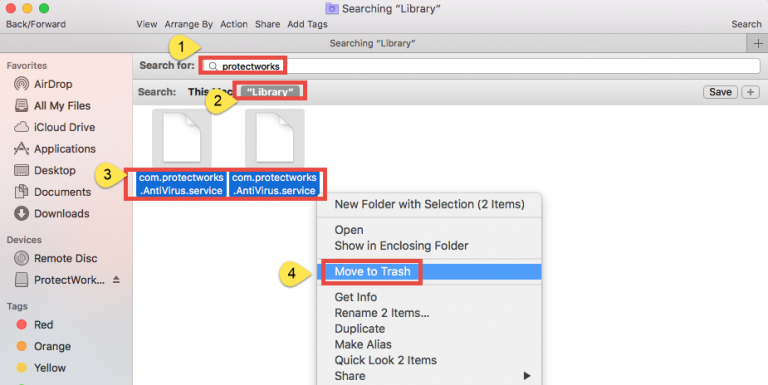Go to the Applications folder
Viewport: 768px width, 385px height.
[x=54, y=149]
